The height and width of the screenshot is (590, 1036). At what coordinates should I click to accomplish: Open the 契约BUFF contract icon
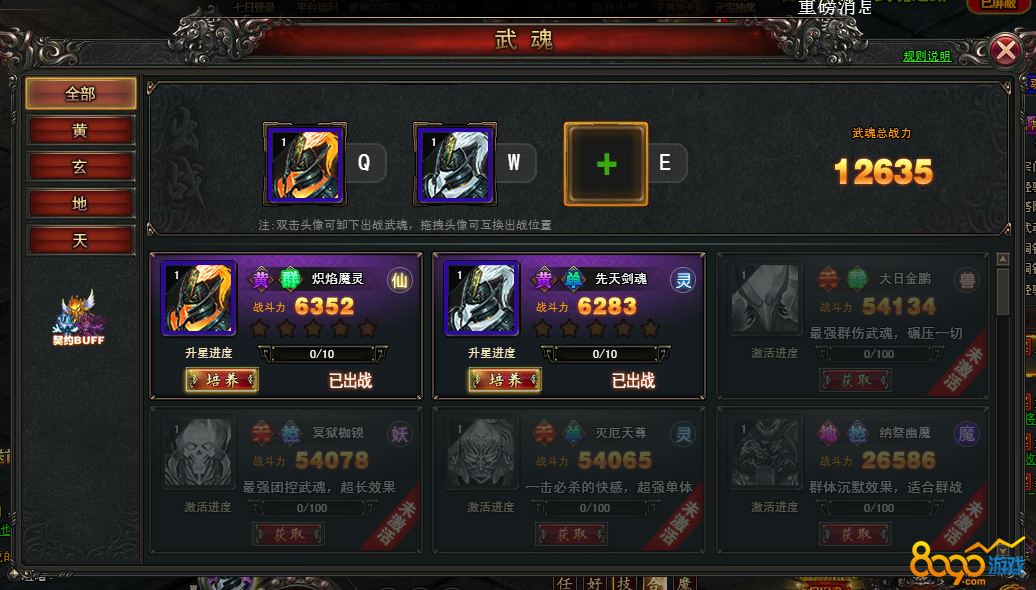coord(79,319)
